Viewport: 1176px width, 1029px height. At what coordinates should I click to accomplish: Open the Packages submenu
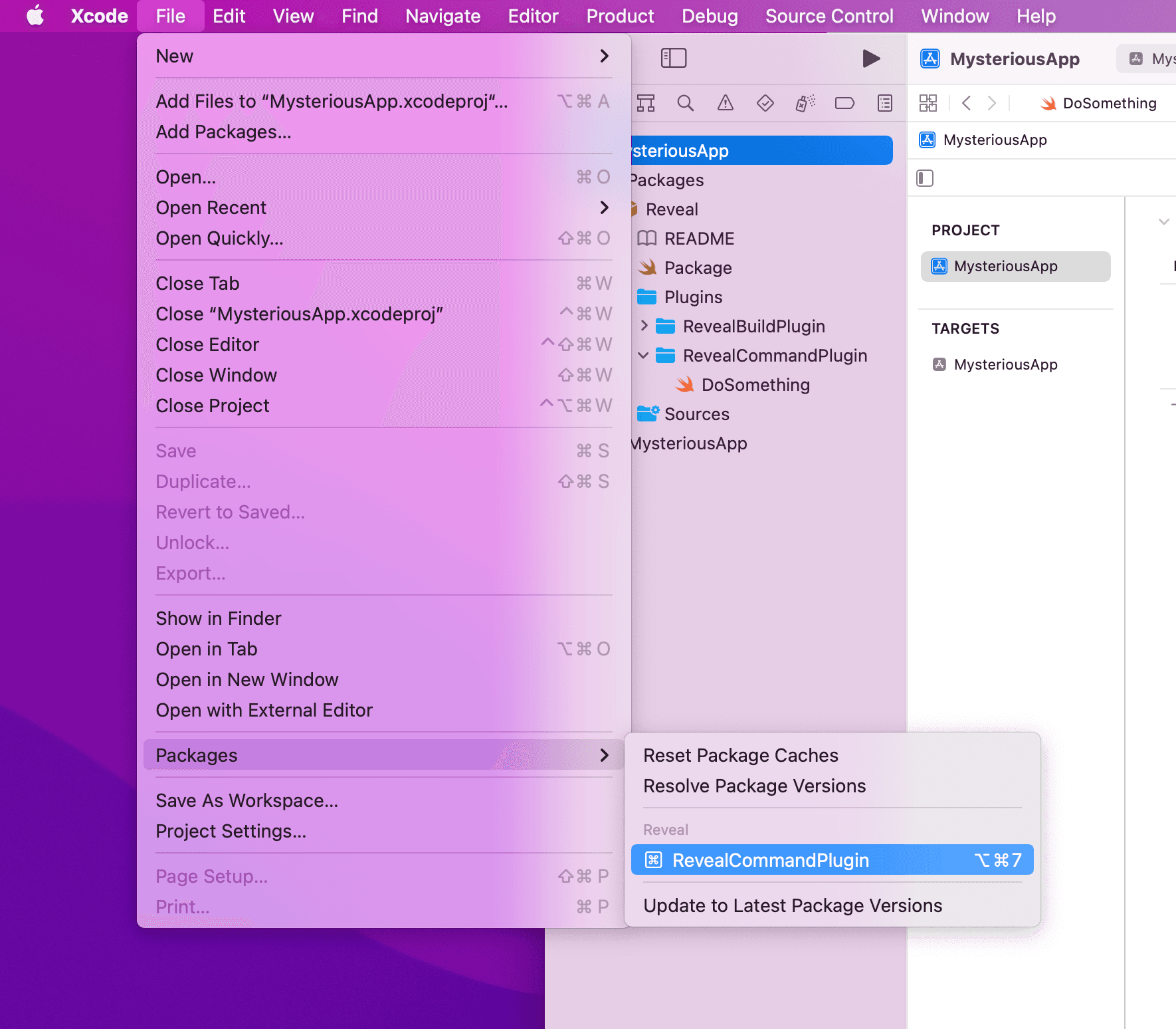tap(383, 755)
